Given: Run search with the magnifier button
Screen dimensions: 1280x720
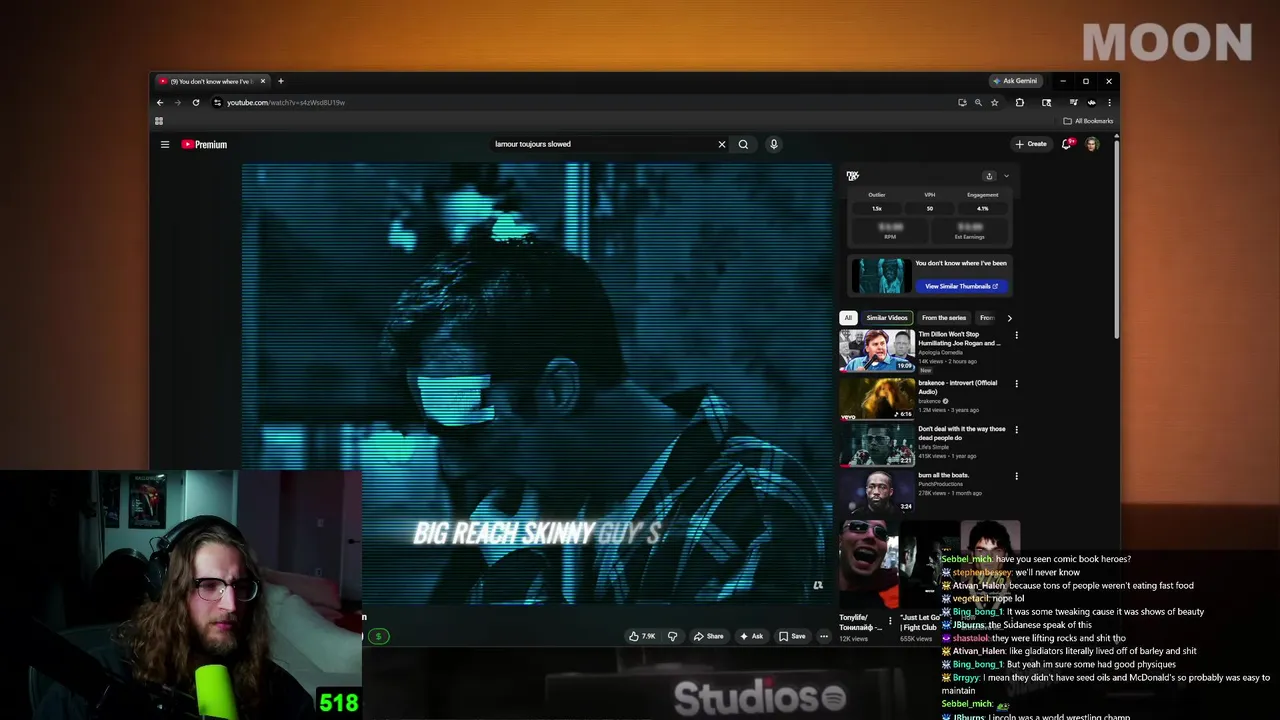Looking at the screenshot, I should tap(743, 144).
